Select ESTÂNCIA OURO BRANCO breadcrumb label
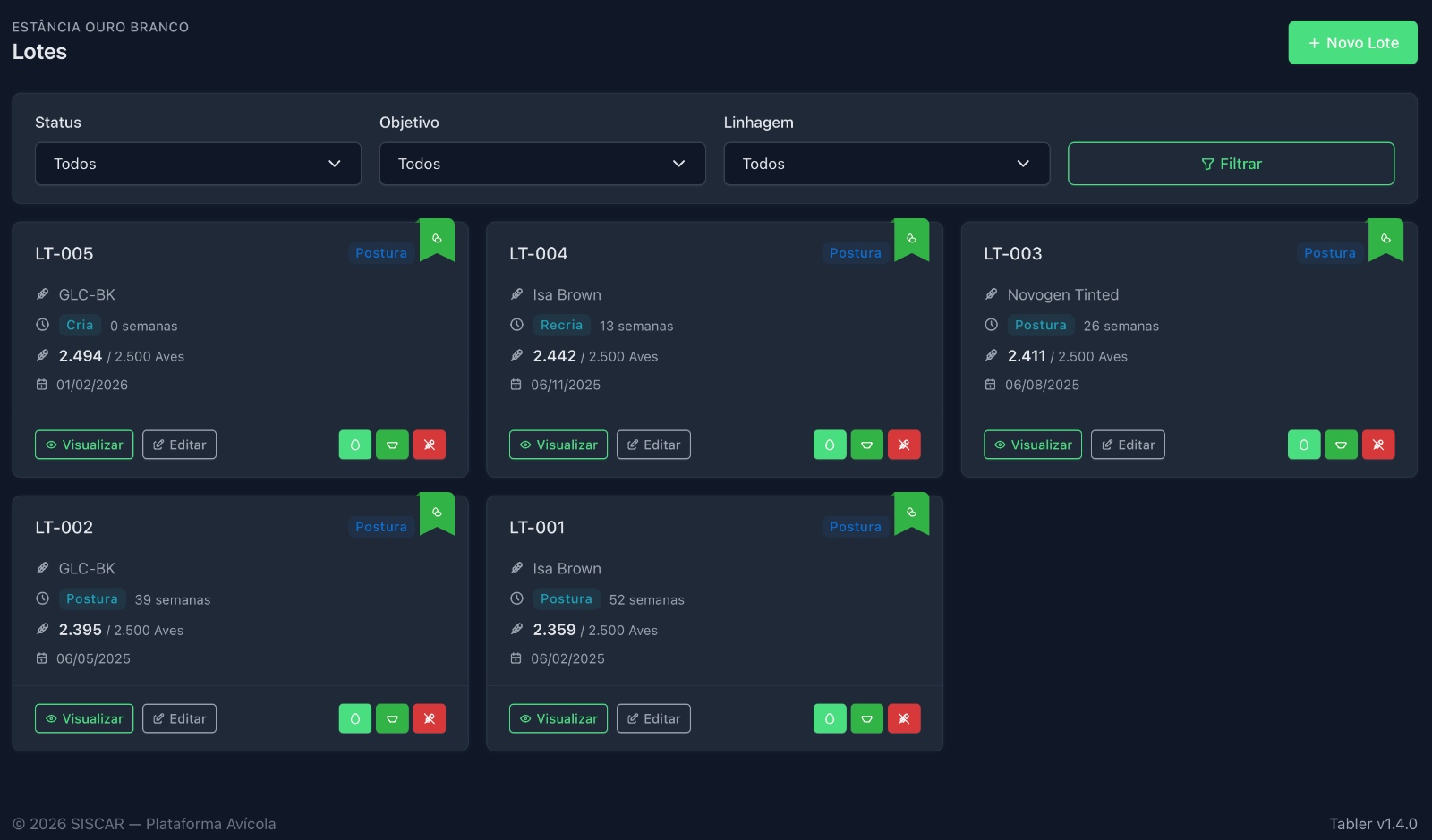 tap(101, 27)
